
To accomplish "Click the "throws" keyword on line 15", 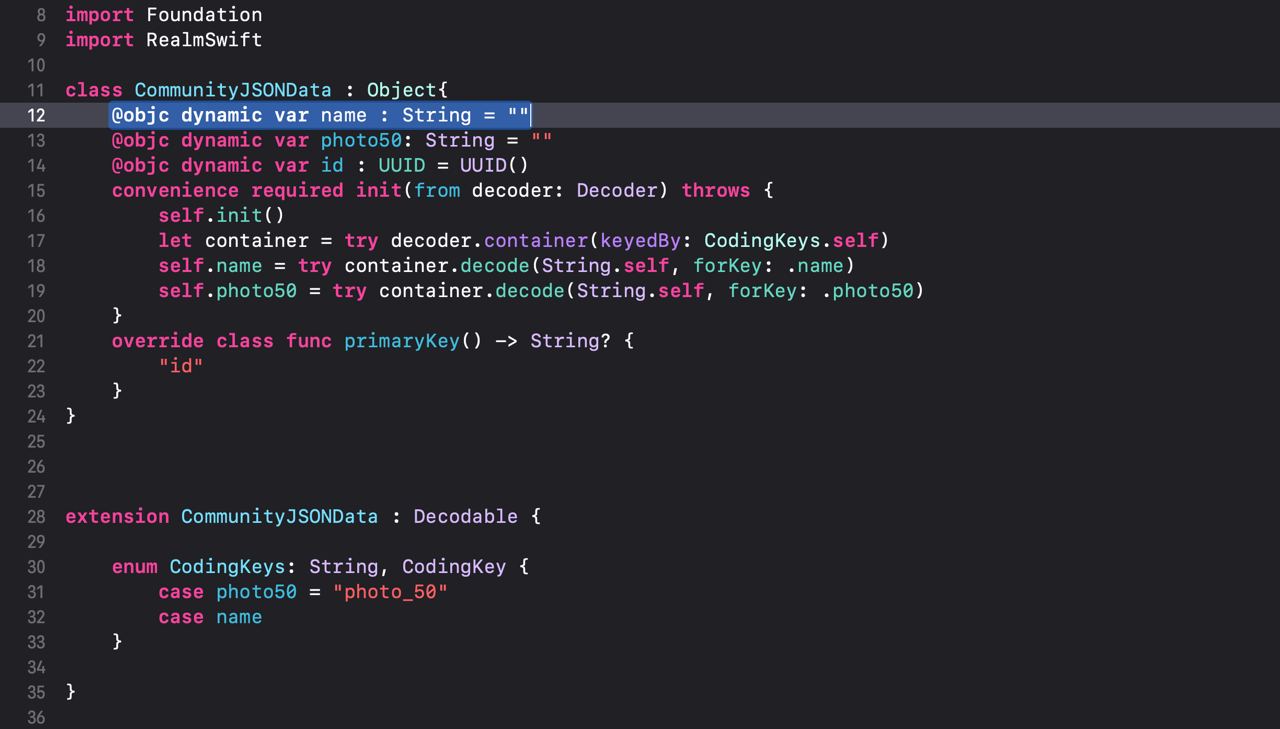I will 716,190.
